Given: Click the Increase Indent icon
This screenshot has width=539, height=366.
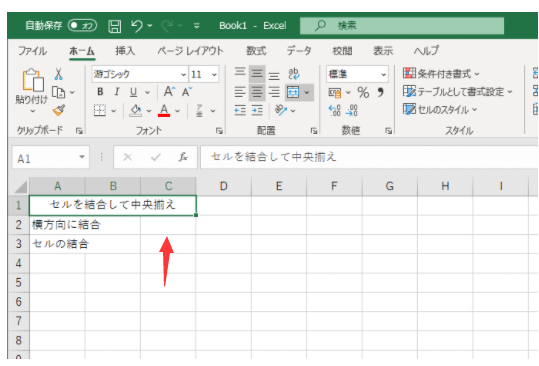Looking at the screenshot, I should (x=257, y=110).
